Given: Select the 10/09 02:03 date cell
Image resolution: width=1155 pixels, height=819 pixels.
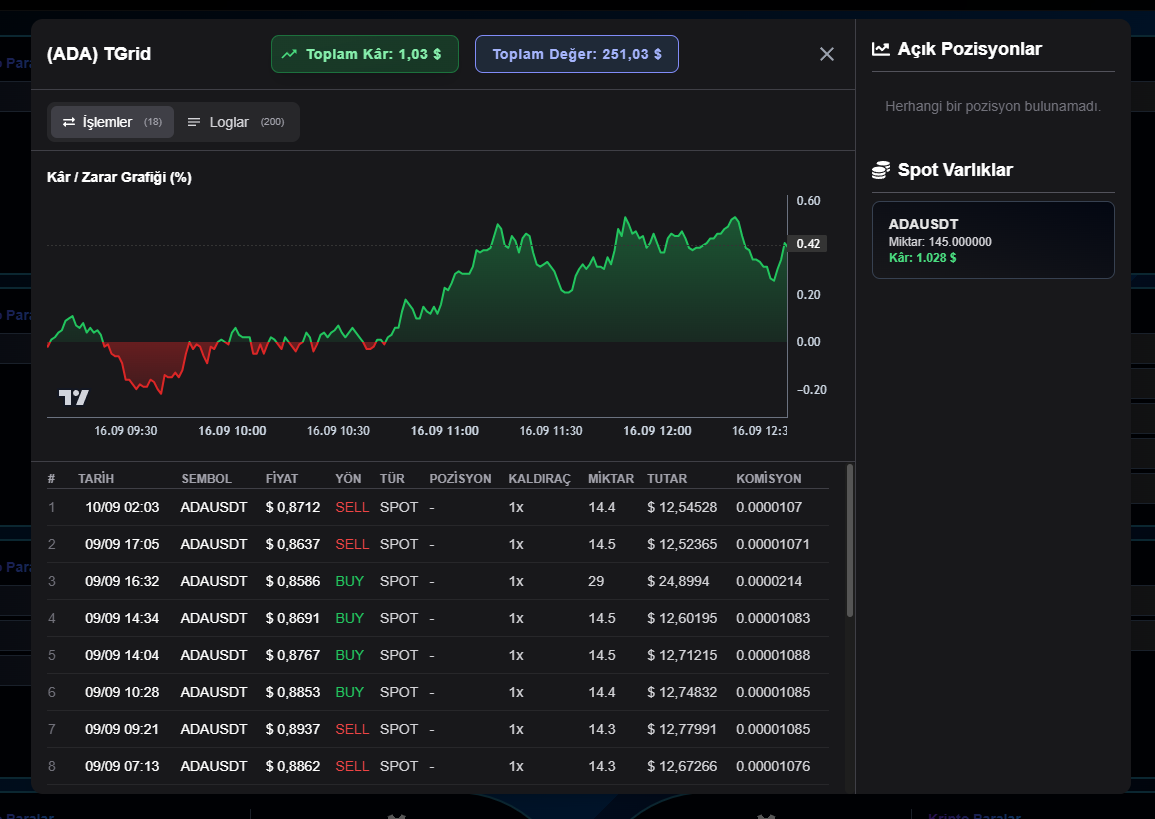Looking at the screenshot, I should point(122,507).
